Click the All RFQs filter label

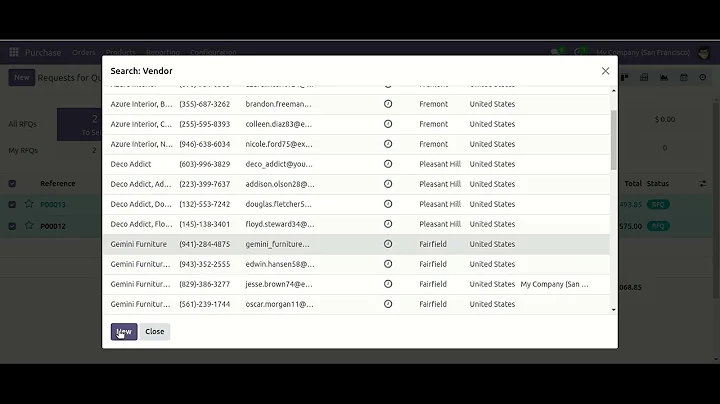click(x=22, y=124)
